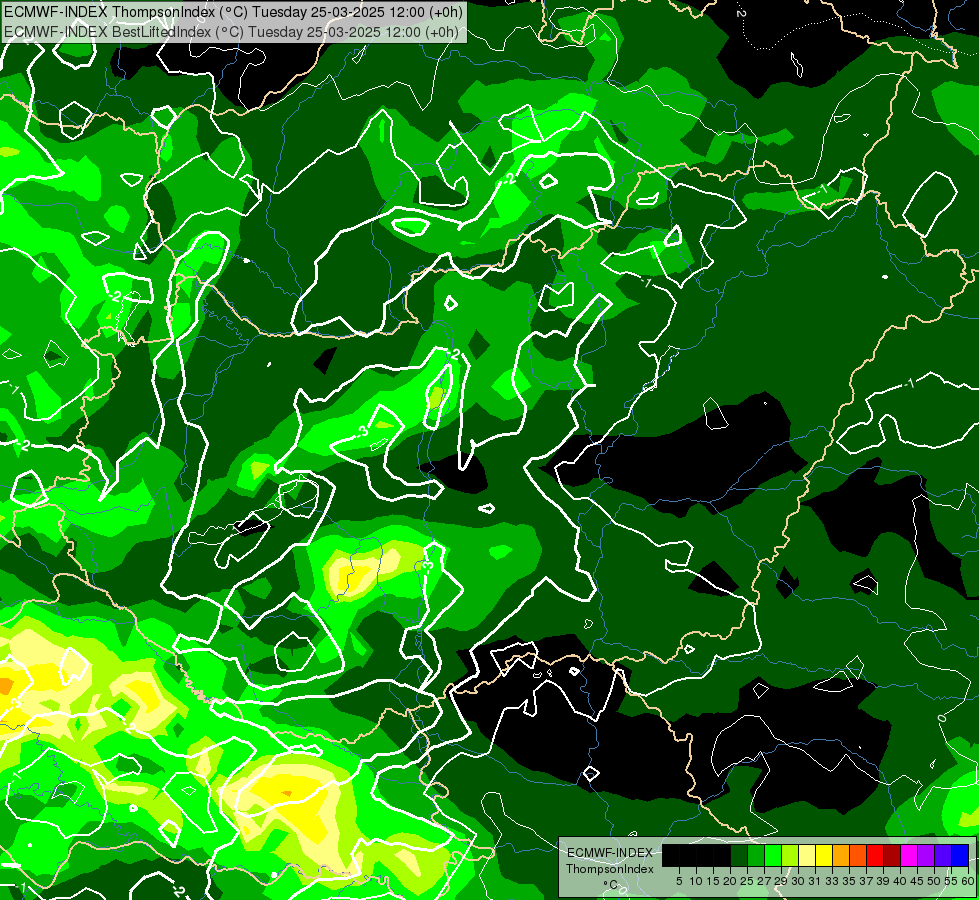Choose the red 37–39 legend swatch

875,855
